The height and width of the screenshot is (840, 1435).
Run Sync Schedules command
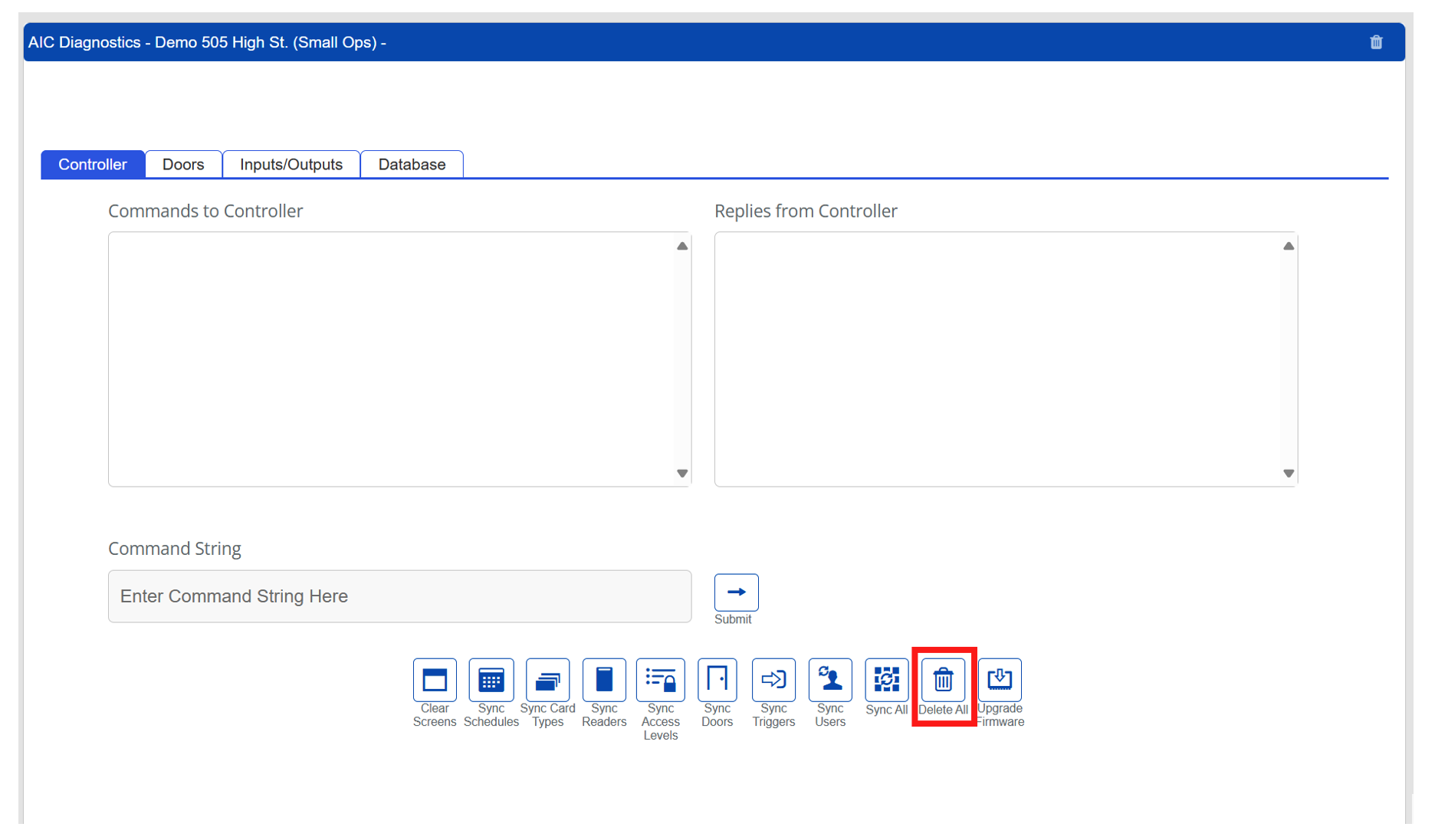(x=491, y=680)
